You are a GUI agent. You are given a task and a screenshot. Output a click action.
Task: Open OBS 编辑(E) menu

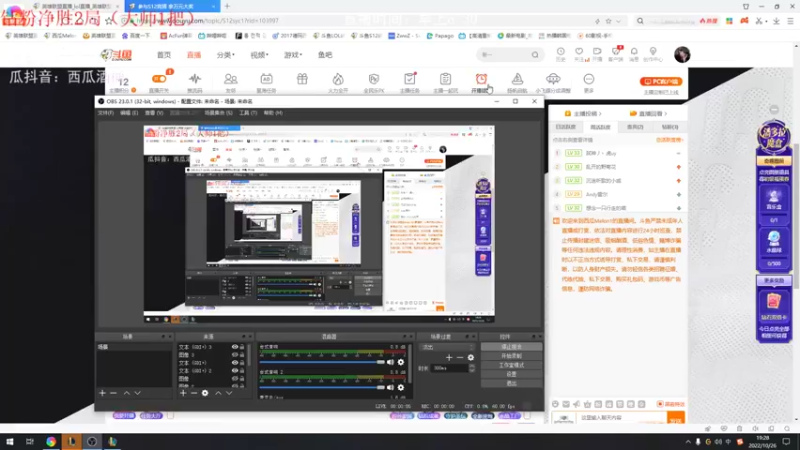point(129,113)
